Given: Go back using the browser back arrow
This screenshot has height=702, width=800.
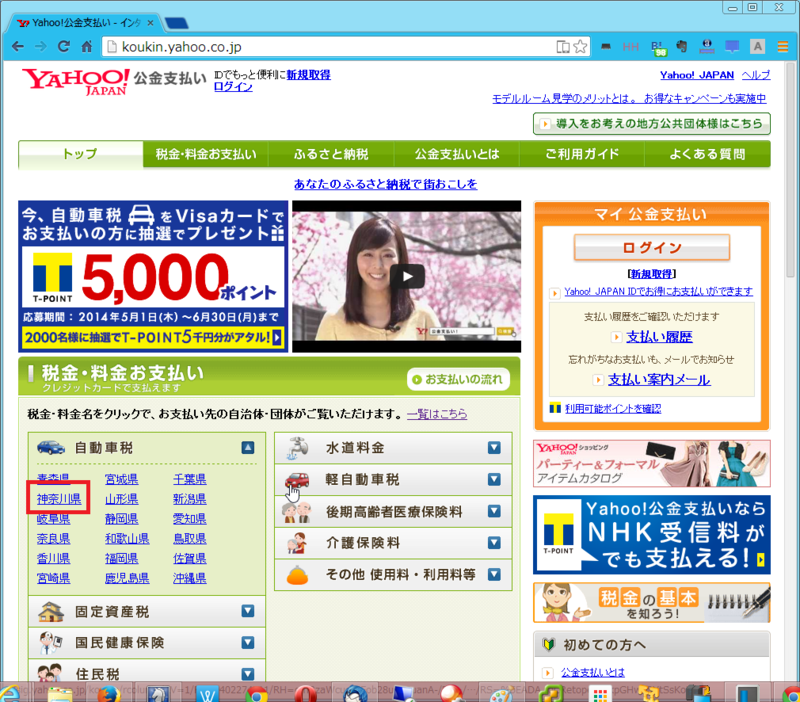Looking at the screenshot, I should coord(17,47).
